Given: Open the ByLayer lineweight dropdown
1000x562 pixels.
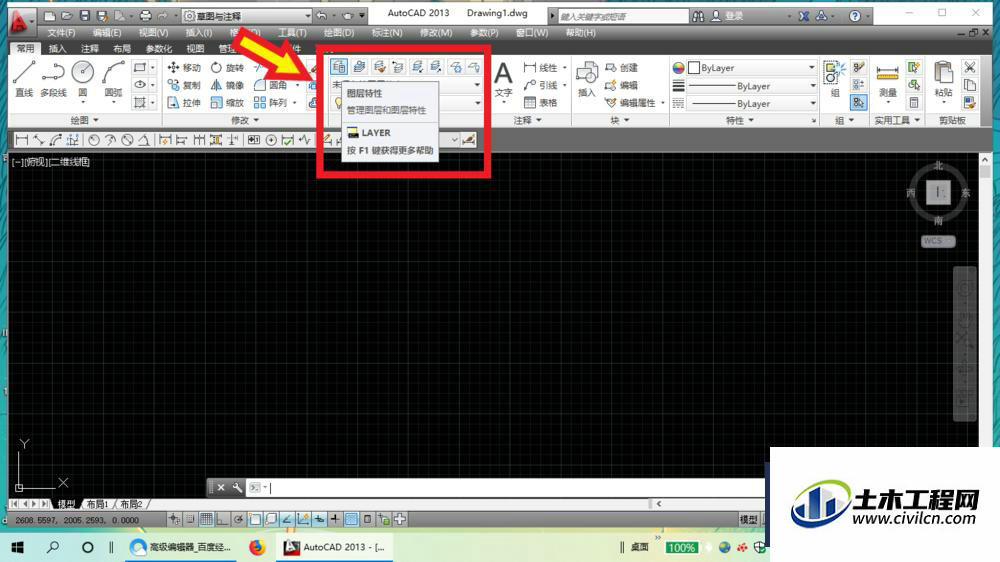Looking at the screenshot, I should click(753, 85).
